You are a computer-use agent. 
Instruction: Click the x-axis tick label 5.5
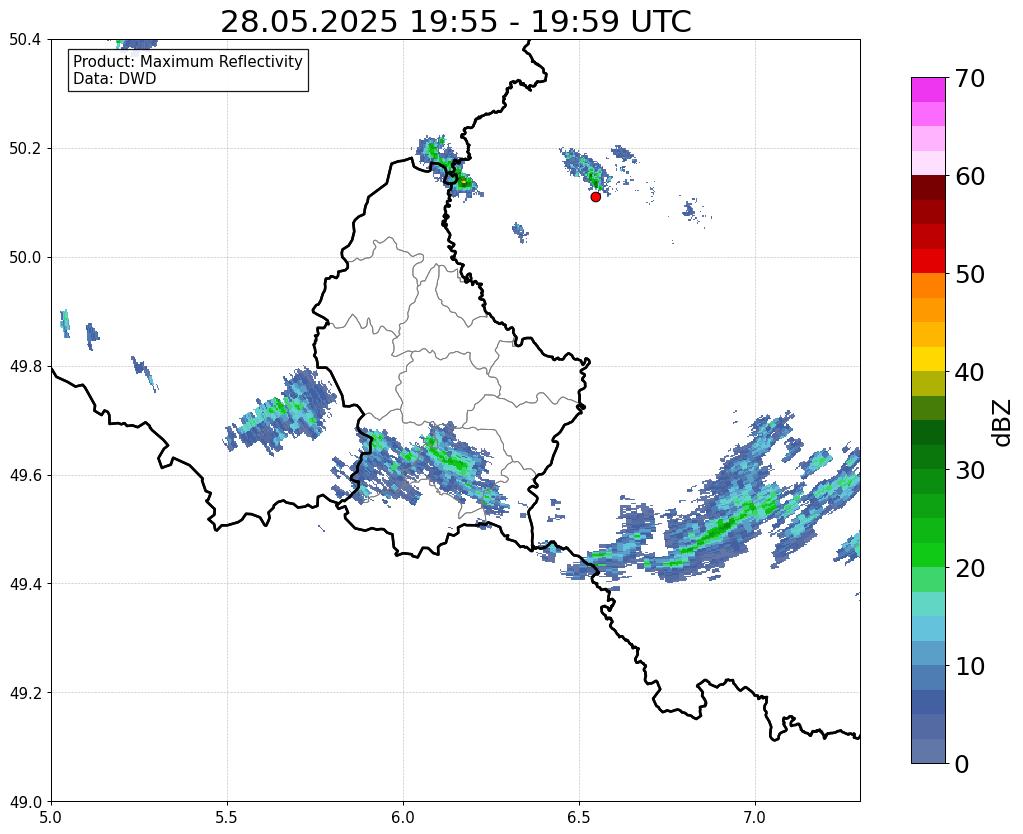coord(227,817)
